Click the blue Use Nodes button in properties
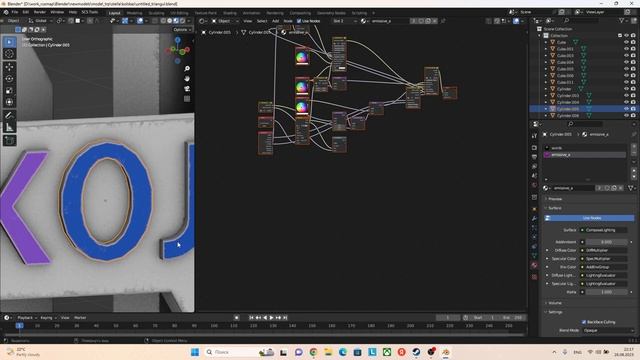Image resolution: width=640 pixels, height=360 pixels. pos(589,218)
